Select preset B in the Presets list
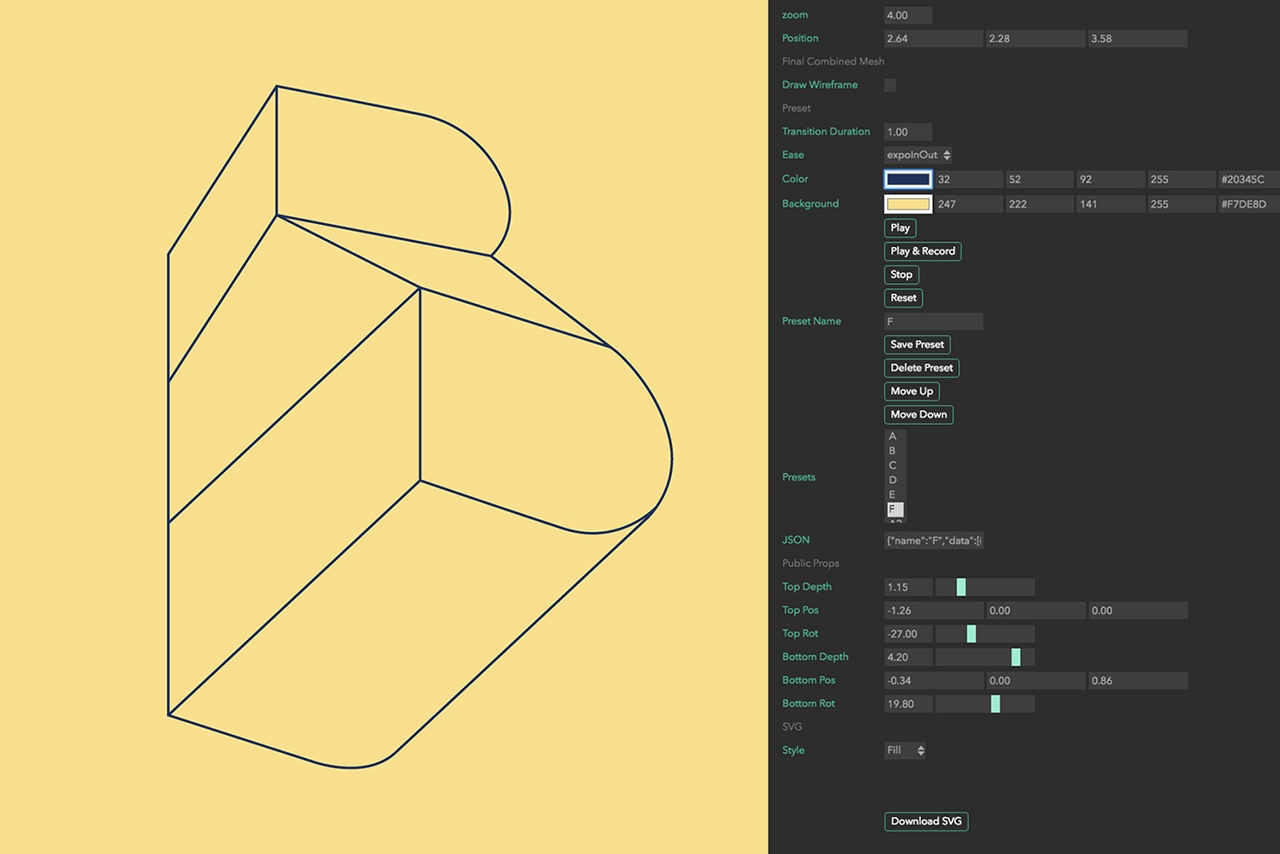The height and width of the screenshot is (854, 1280). tap(893, 451)
